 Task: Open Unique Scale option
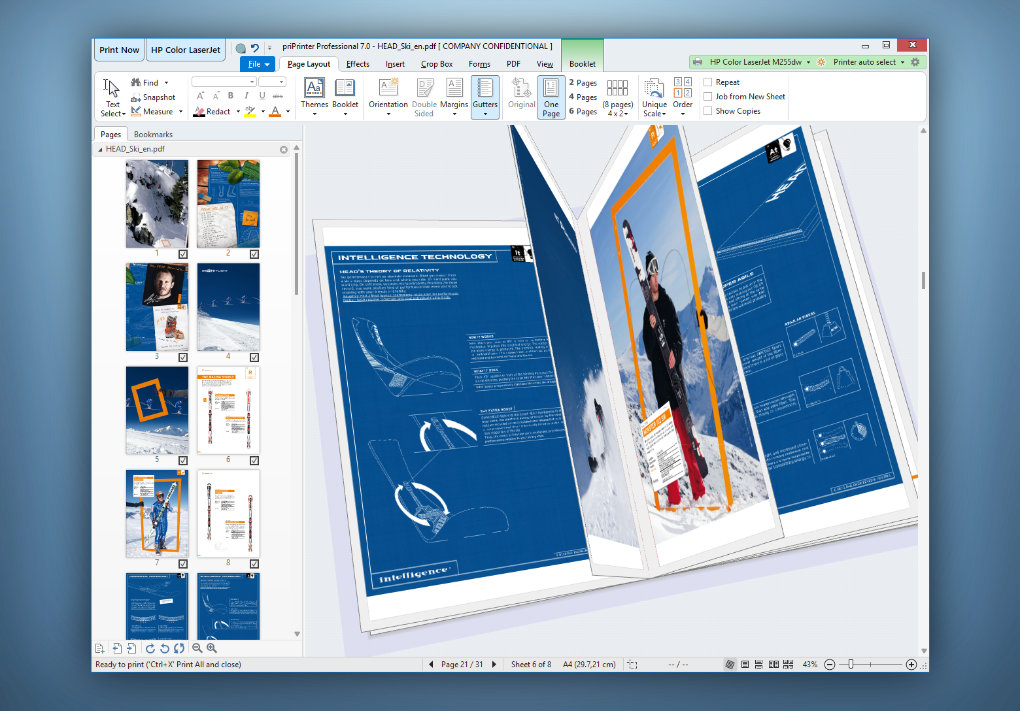pos(654,97)
